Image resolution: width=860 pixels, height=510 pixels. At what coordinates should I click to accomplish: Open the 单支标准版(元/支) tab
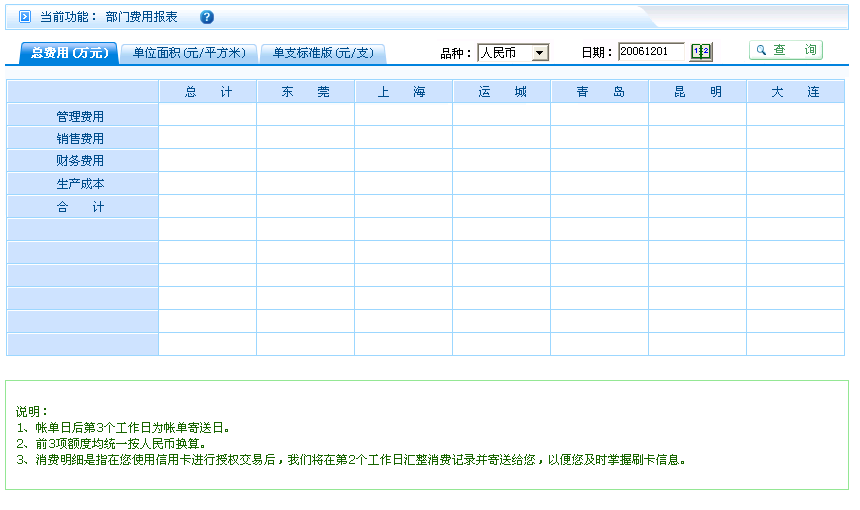[323, 53]
